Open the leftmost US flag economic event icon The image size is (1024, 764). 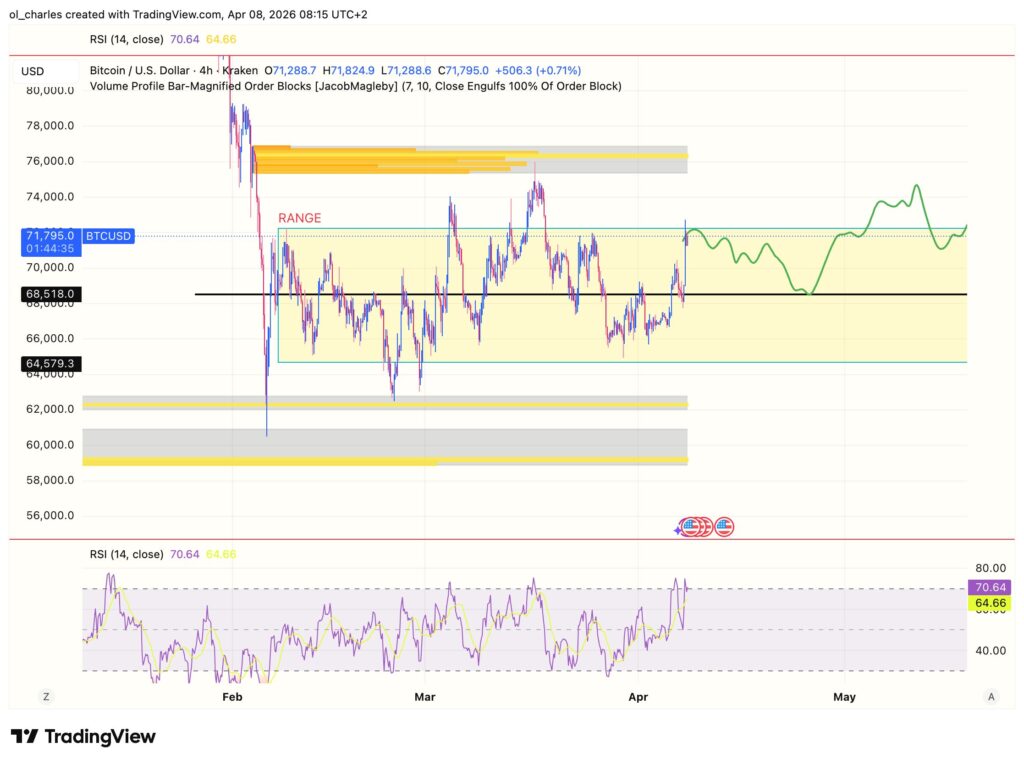click(692, 525)
